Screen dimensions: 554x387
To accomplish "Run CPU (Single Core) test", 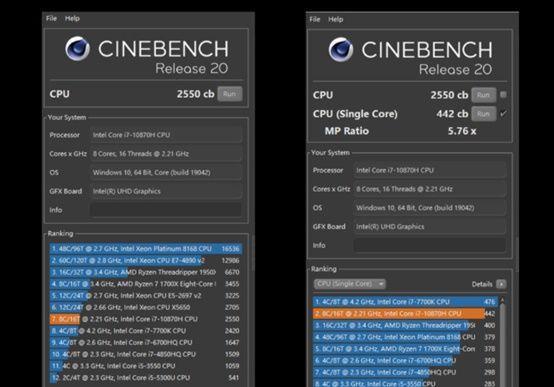I will coord(483,114).
